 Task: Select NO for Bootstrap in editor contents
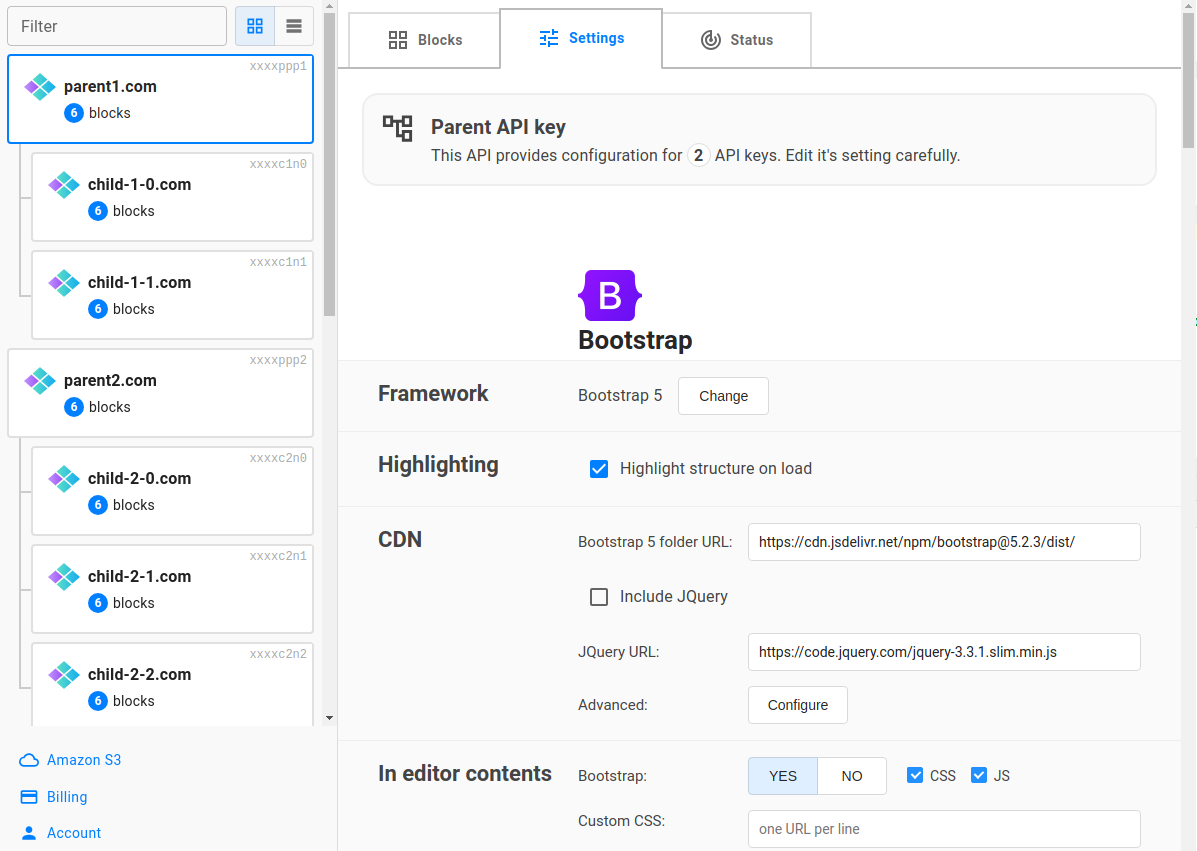pyautogui.click(x=851, y=775)
